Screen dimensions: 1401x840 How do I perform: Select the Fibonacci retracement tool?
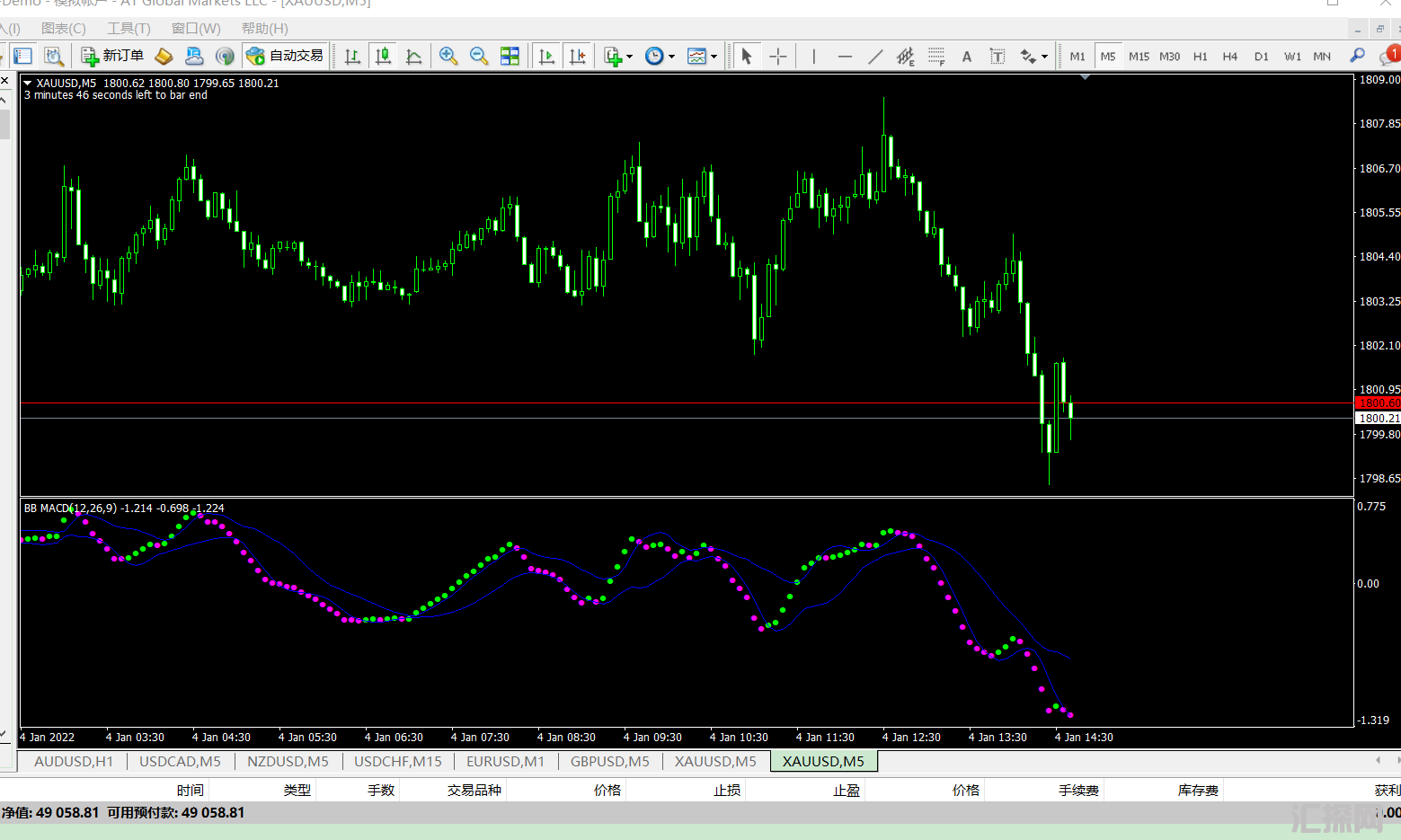coord(936,57)
